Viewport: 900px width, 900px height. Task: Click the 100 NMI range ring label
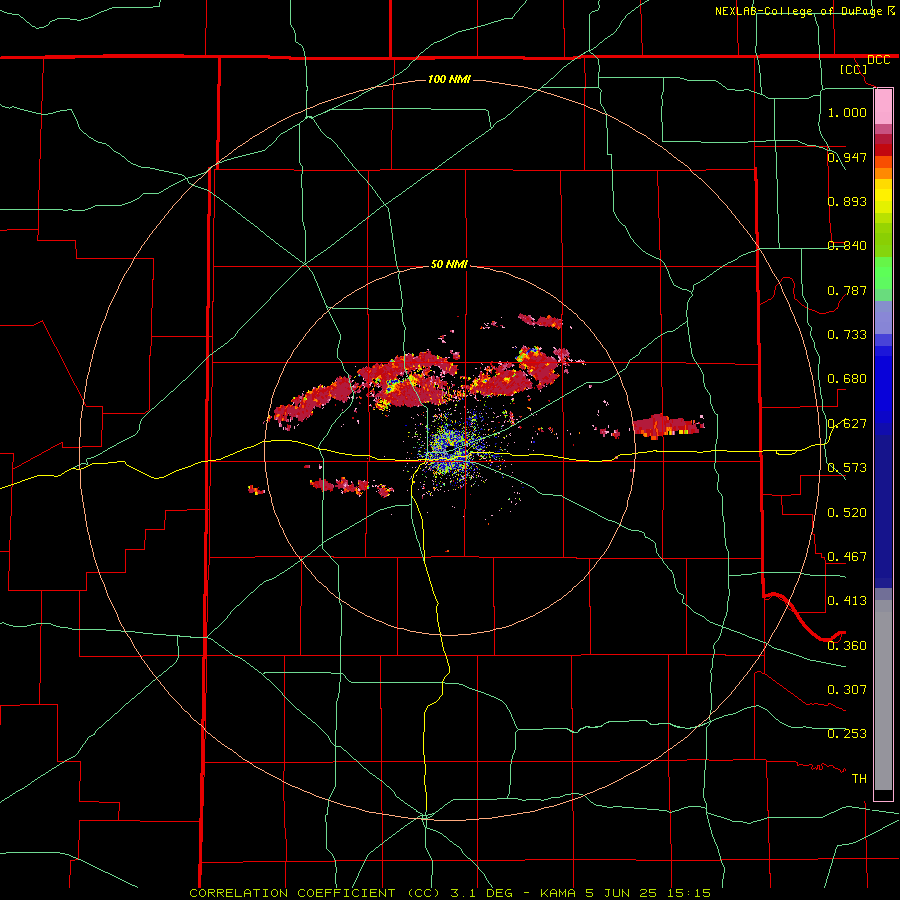pyautogui.click(x=449, y=79)
